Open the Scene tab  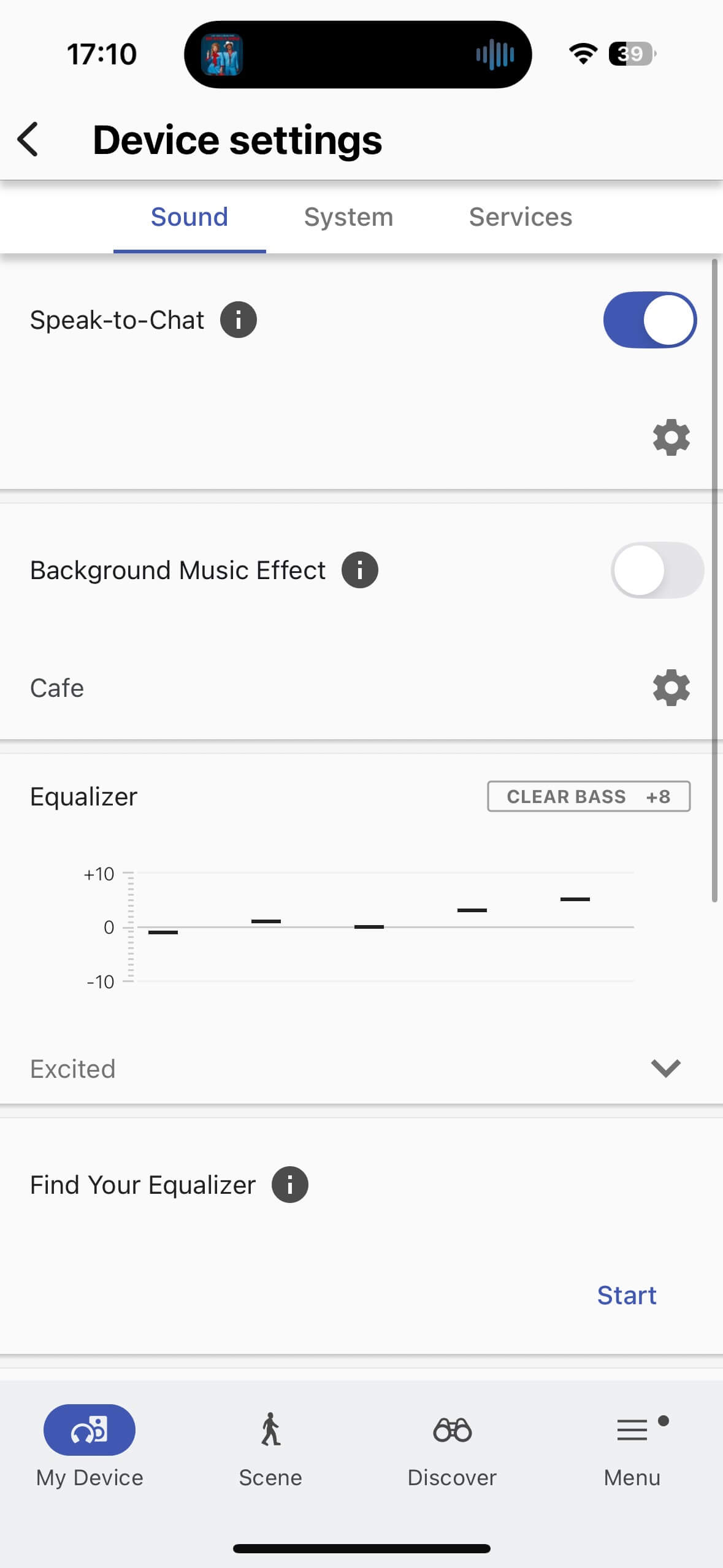[270, 1448]
